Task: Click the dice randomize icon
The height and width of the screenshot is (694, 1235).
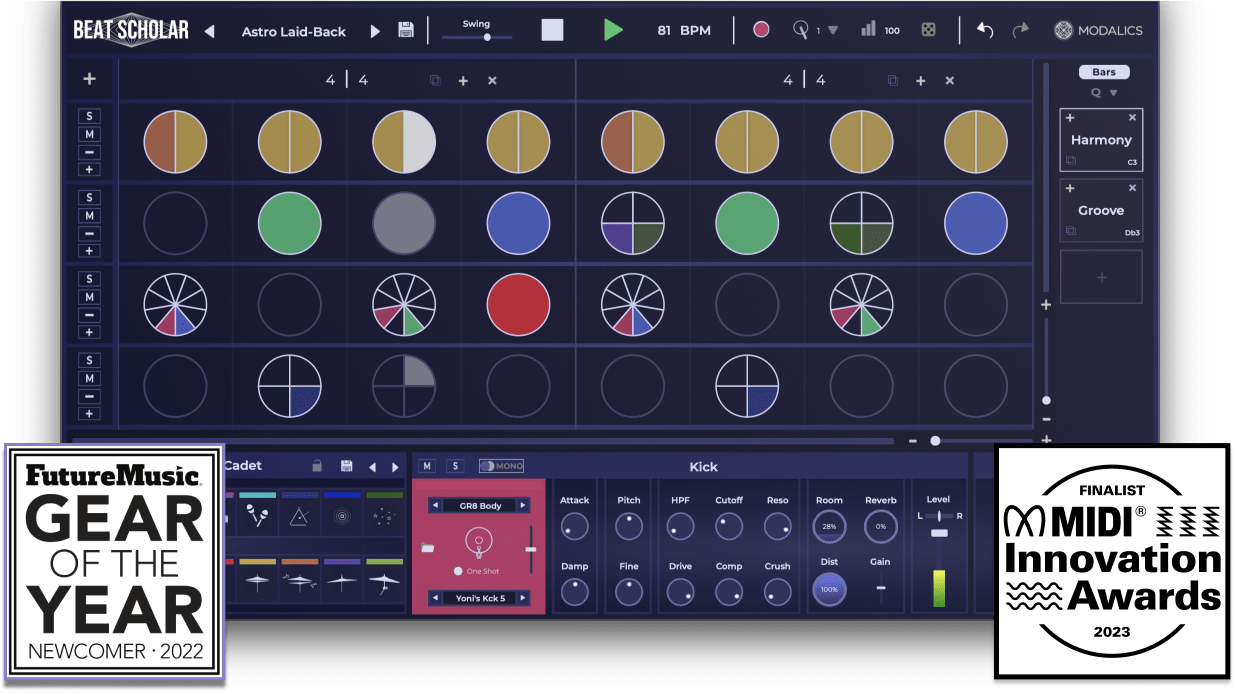Action: click(929, 30)
